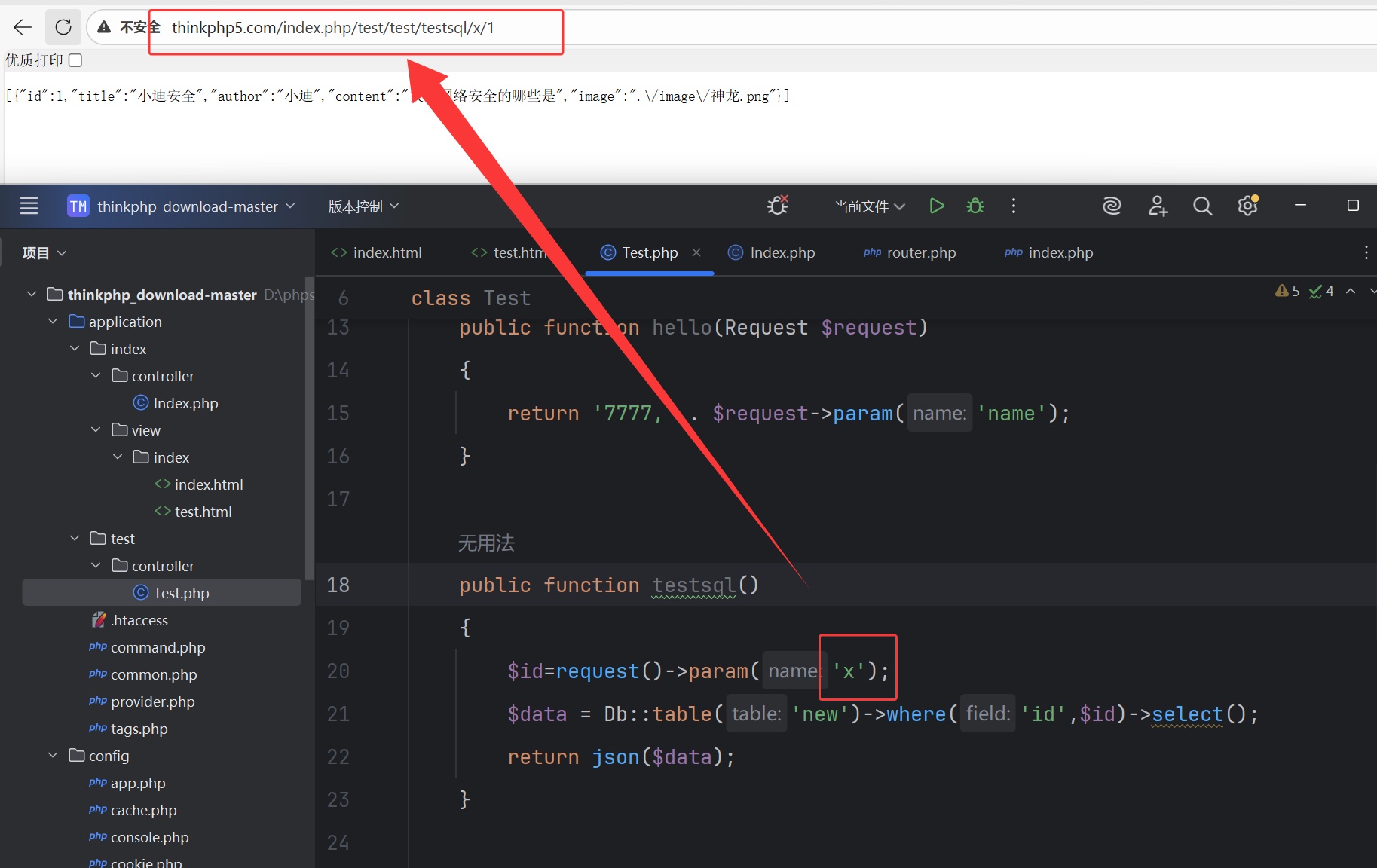
Task: Select Test.php in project tree
Action: 162,593
